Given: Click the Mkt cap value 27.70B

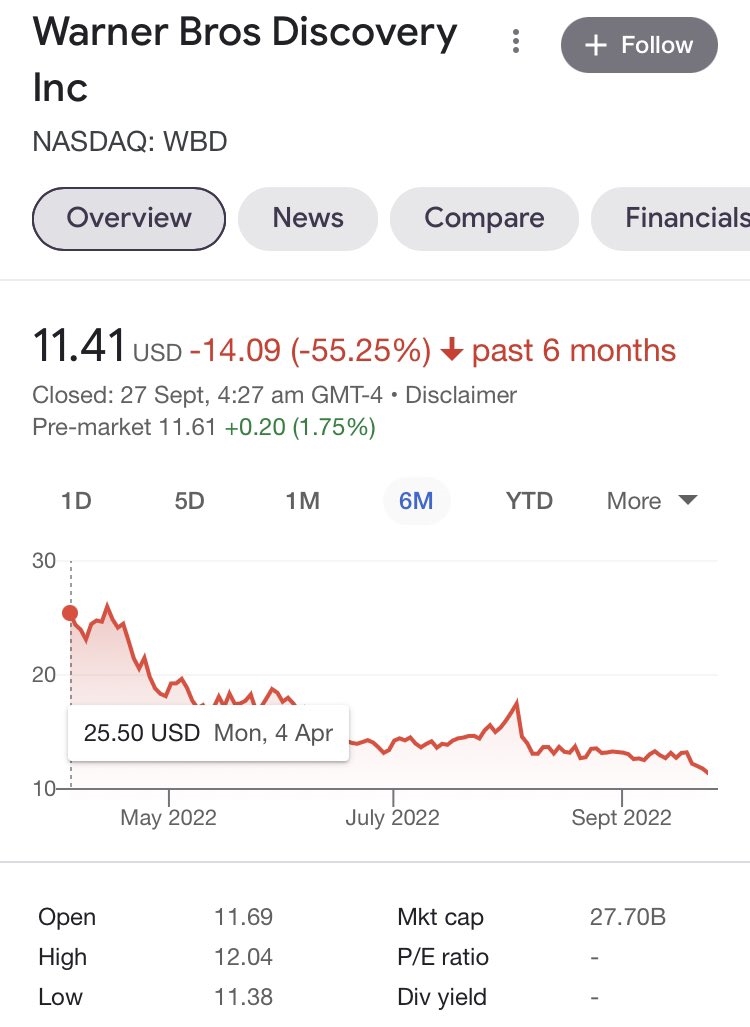Looking at the screenshot, I should 628,917.
